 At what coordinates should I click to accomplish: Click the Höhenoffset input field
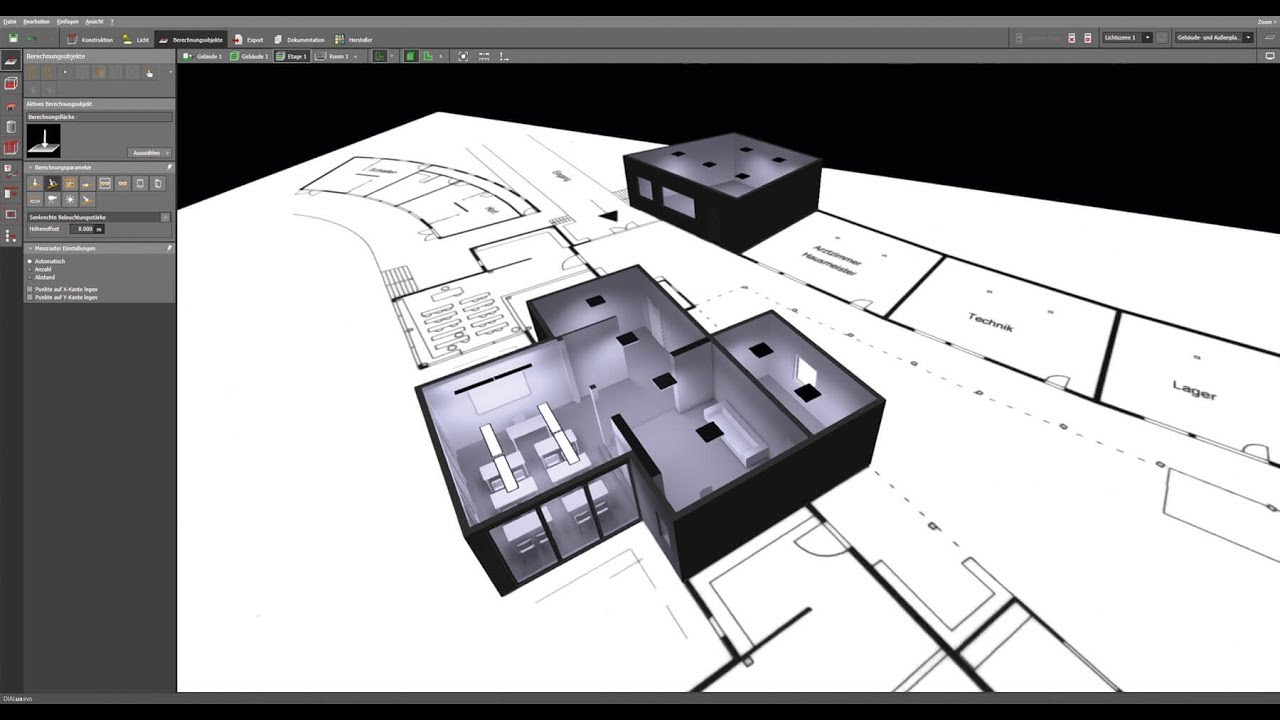pyautogui.click(x=86, y=229)
